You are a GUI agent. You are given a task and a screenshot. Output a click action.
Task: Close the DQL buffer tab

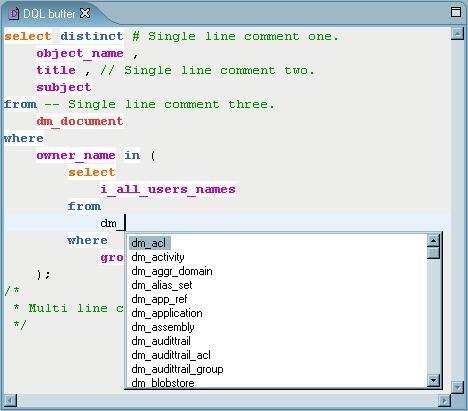pyautogui.click(x=85, y=13)
